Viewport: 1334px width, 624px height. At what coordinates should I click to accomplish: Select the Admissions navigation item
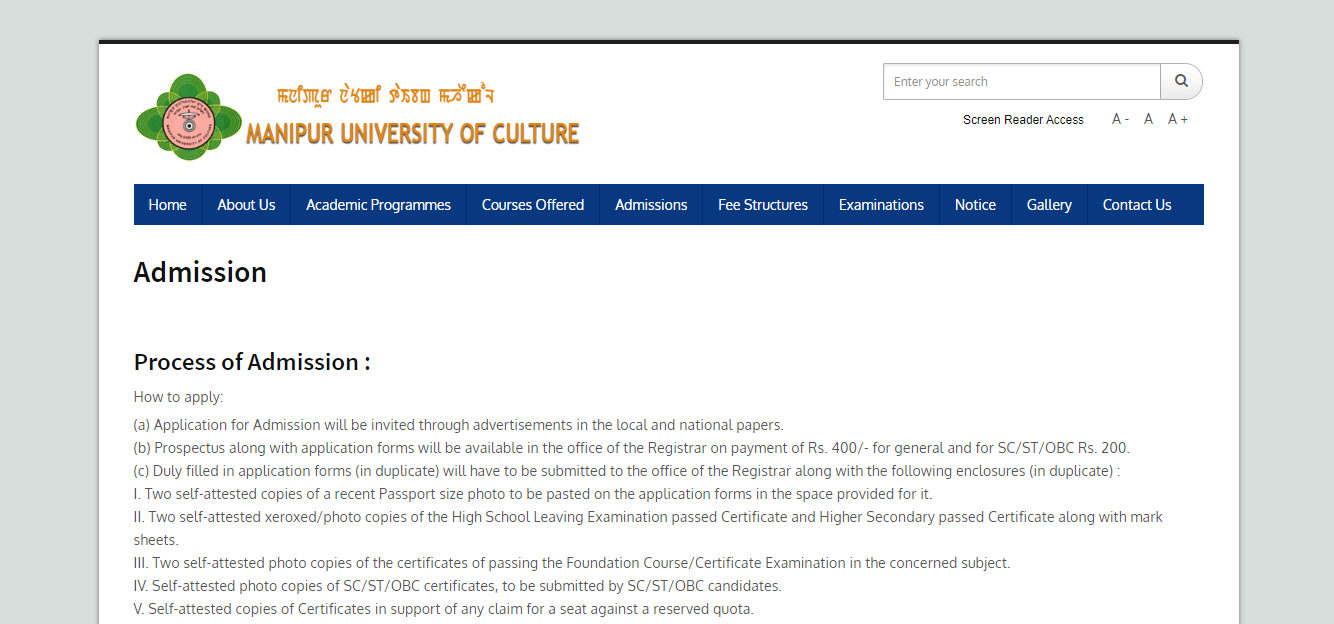click(x=651, y=204)
